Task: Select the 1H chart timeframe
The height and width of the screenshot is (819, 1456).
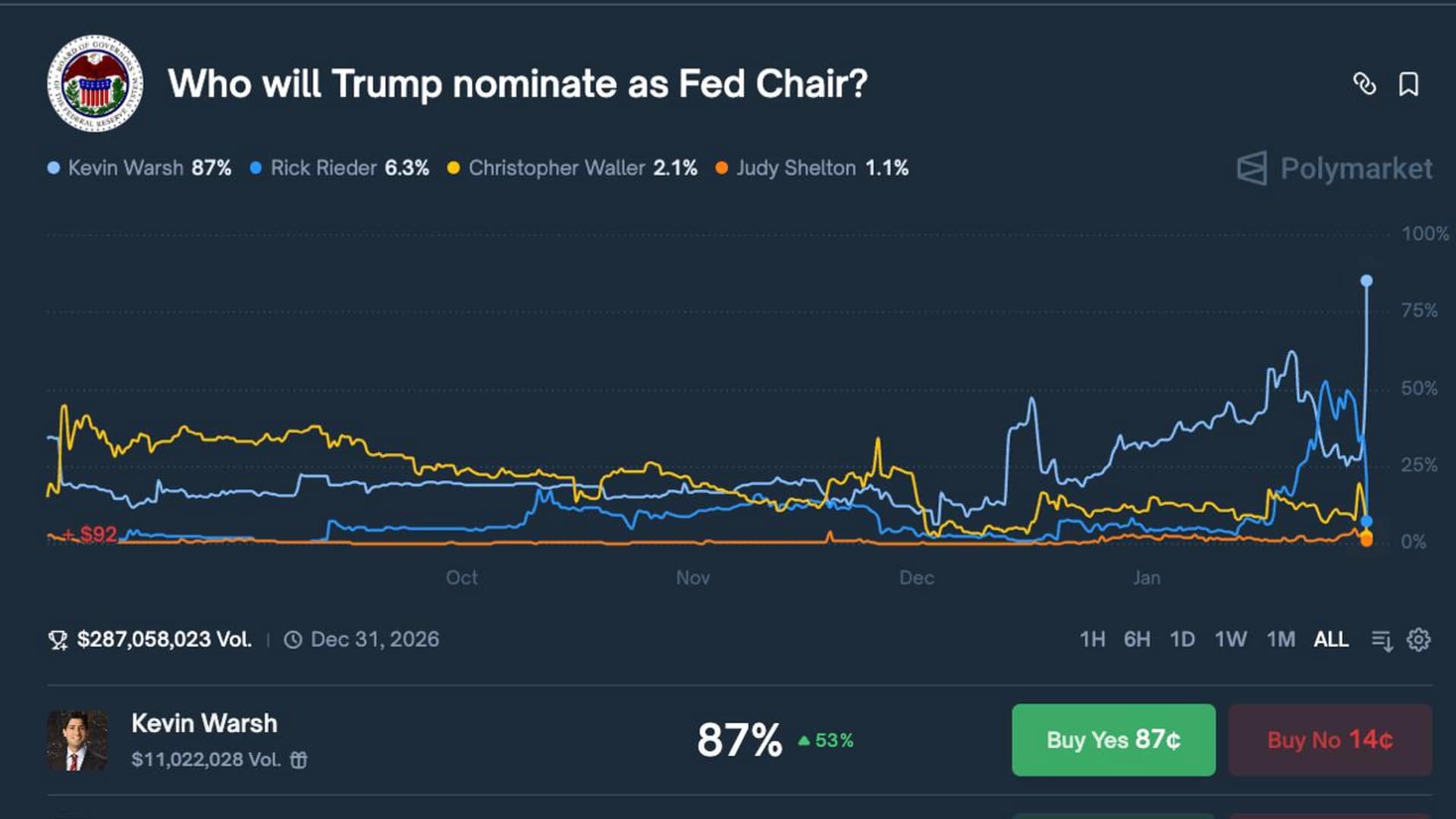Action: (1092, 639)
